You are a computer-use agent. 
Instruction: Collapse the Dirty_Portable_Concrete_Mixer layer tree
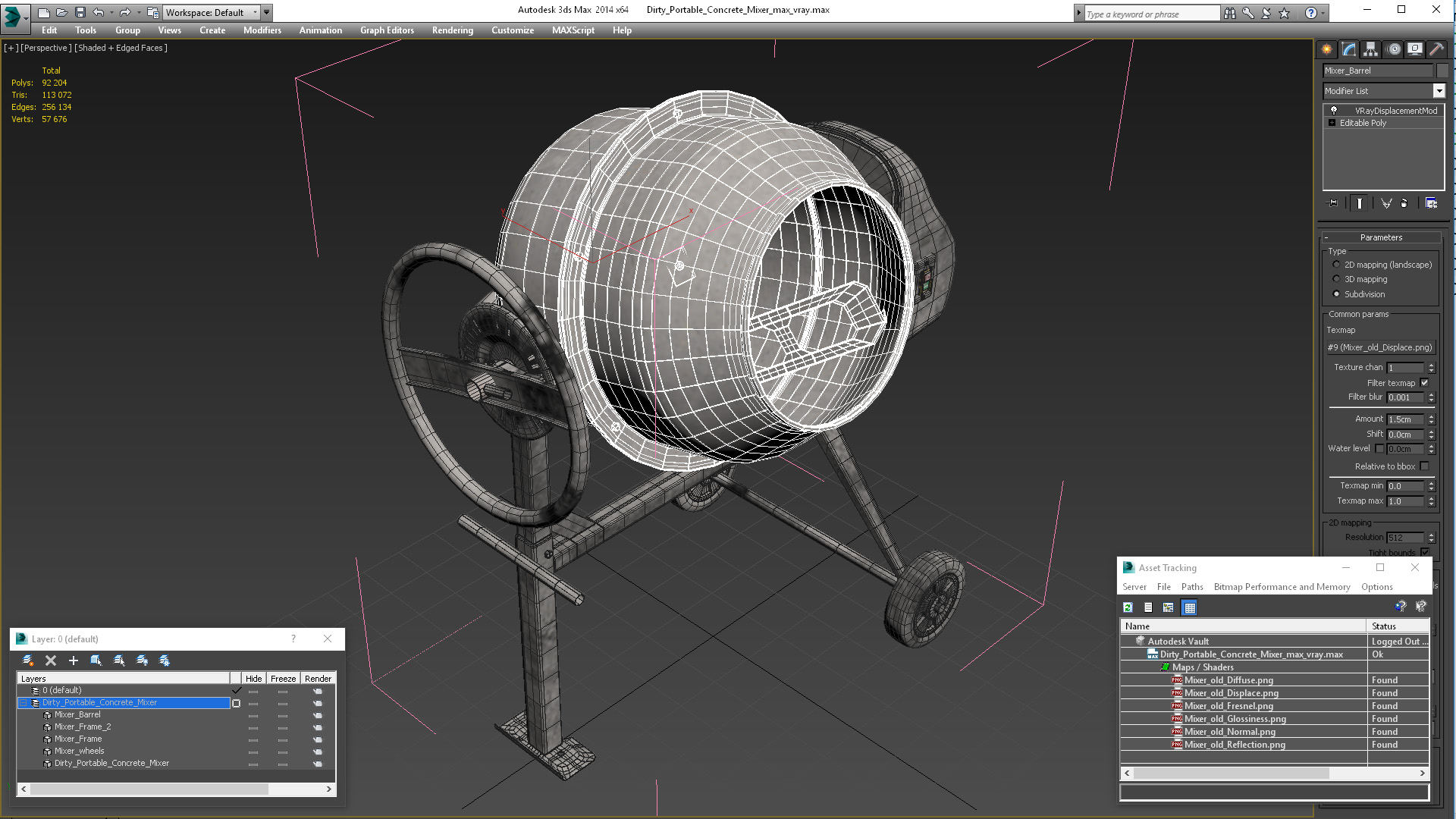point(24,703)
